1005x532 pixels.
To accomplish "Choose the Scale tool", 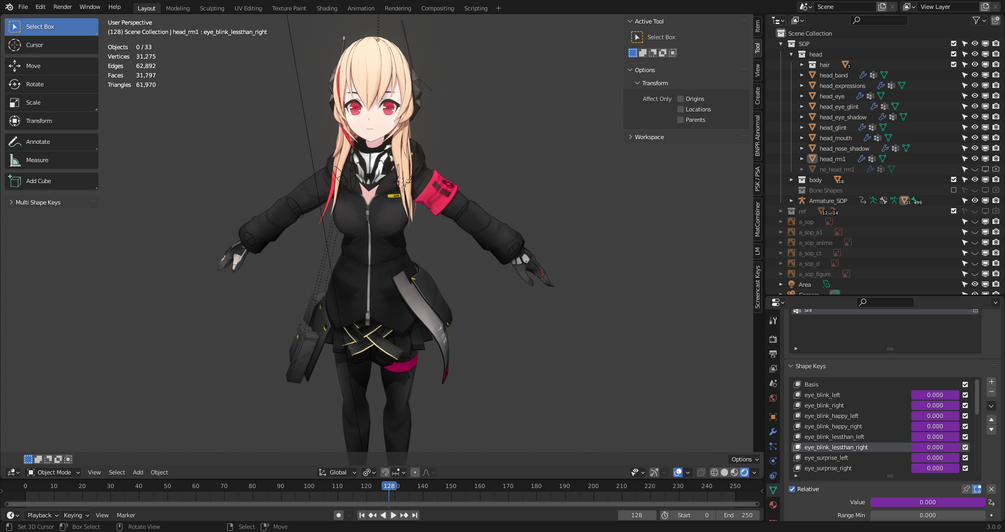I will point(51,103).
